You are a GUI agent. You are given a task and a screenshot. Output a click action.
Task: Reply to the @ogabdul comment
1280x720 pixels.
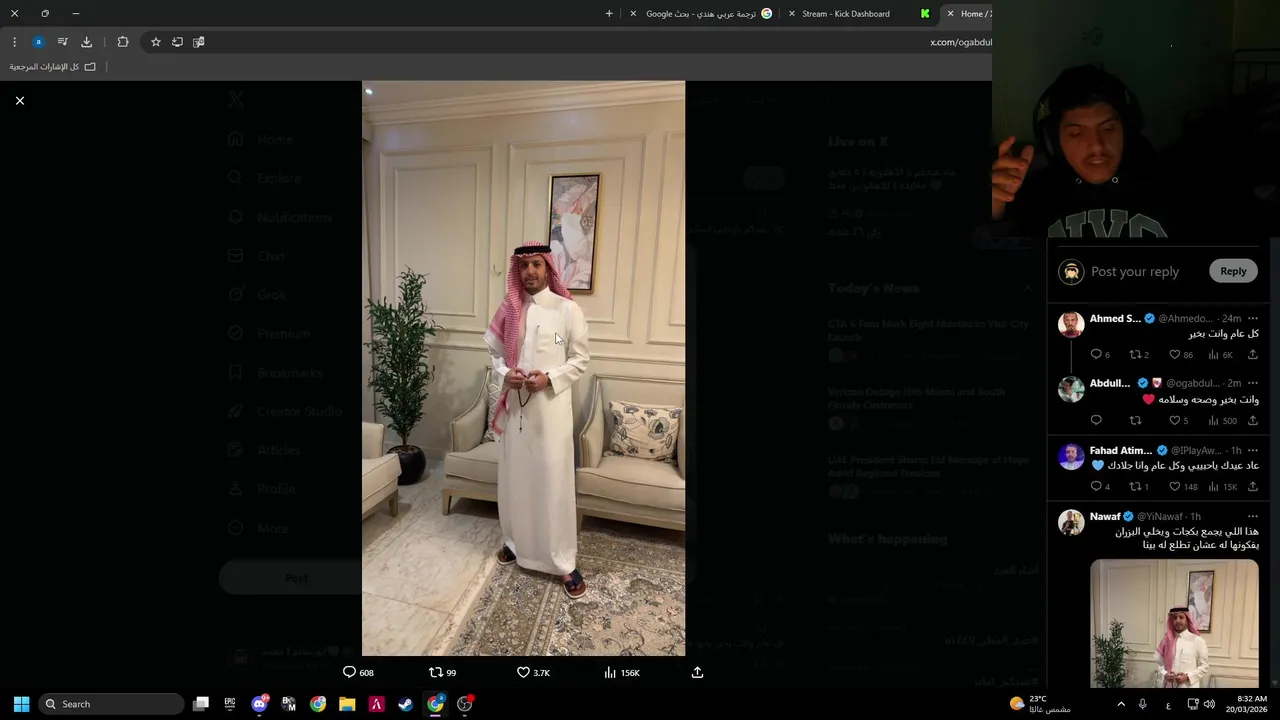[1096, 421]
